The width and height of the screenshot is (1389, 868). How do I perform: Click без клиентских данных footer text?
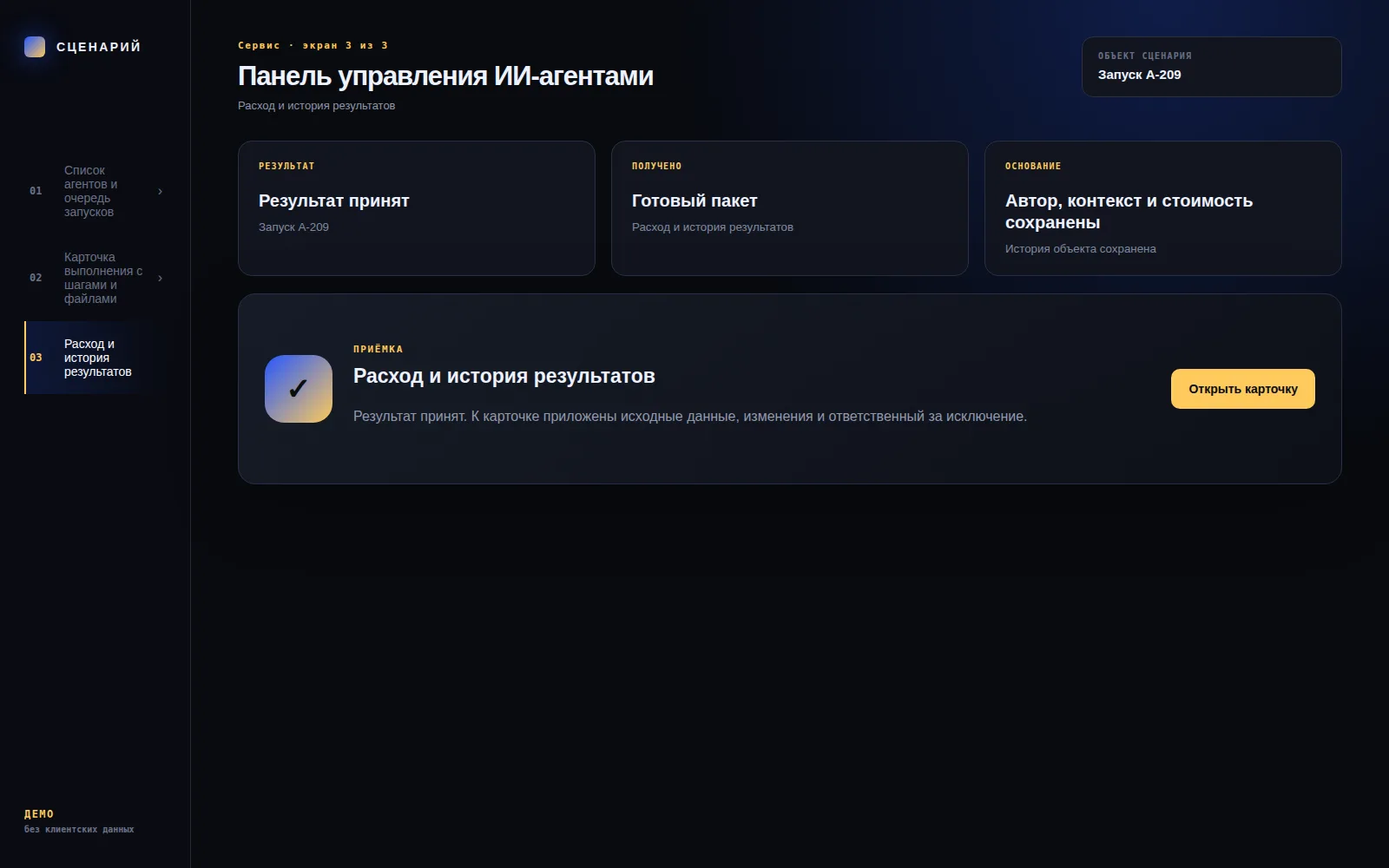point(79,830)
